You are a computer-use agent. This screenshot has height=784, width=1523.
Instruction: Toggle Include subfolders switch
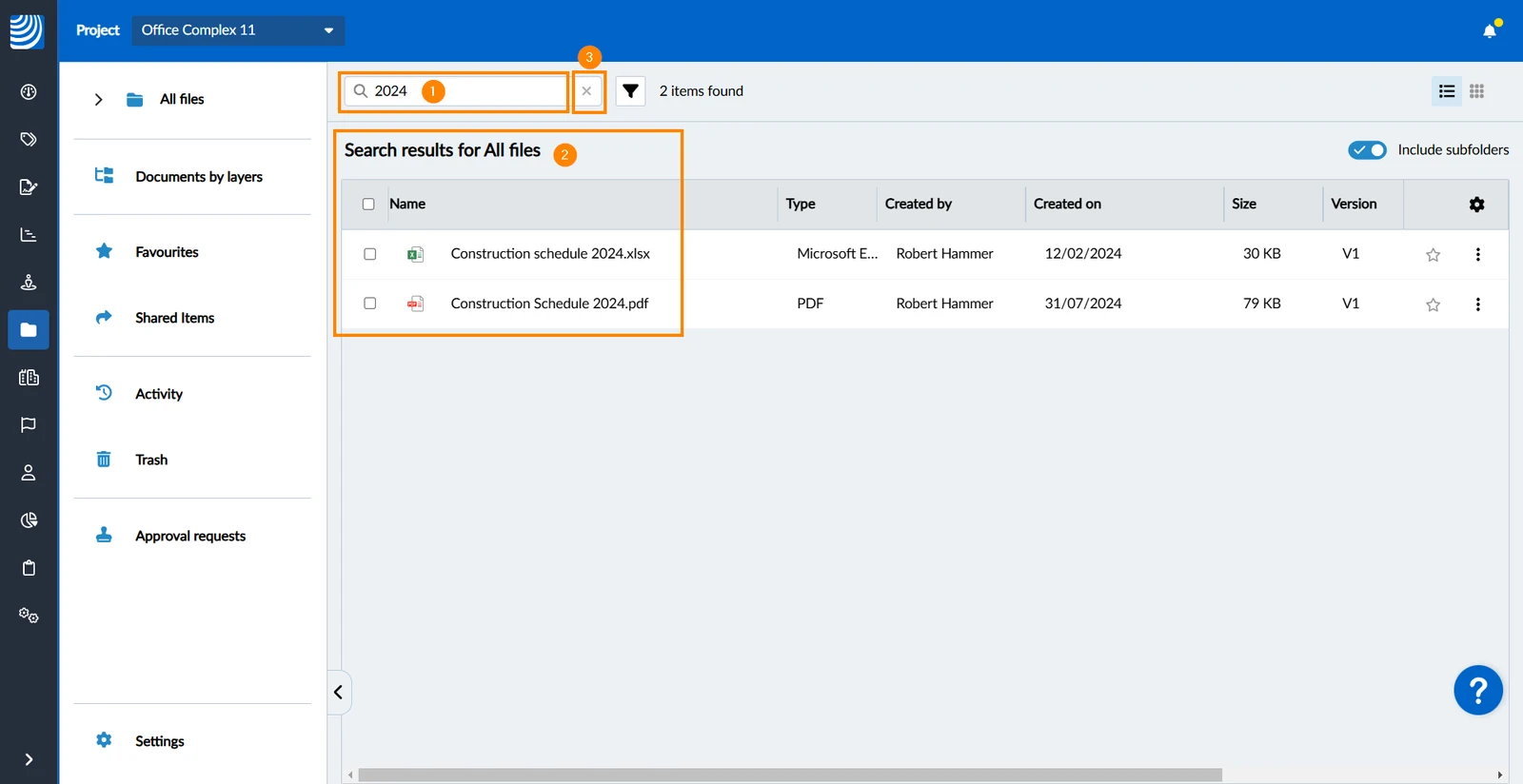[1367, 150]
